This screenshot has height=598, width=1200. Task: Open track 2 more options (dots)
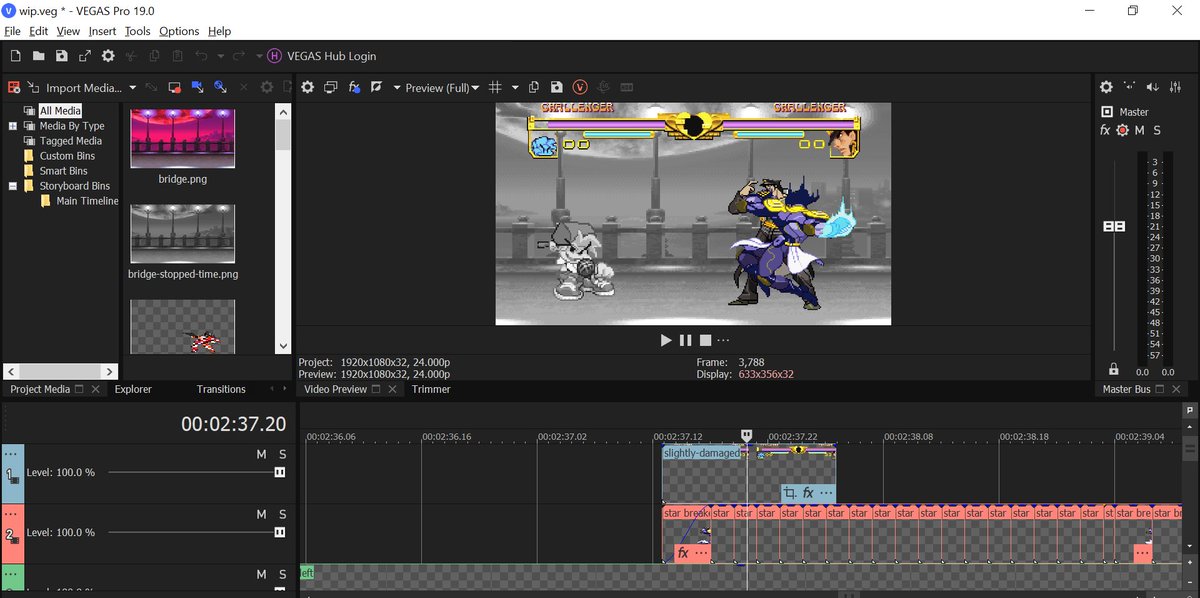pos(13,515)
